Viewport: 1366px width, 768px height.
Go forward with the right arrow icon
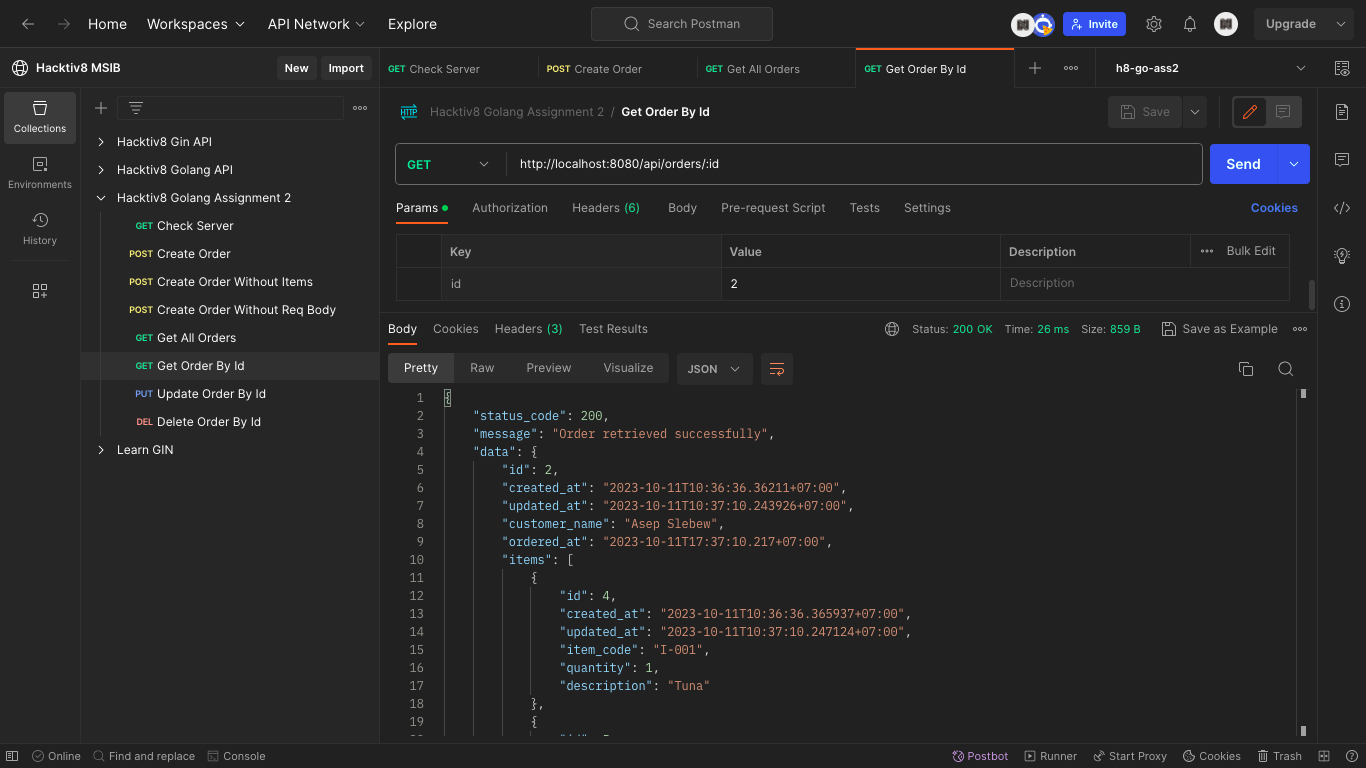point(64,24)
